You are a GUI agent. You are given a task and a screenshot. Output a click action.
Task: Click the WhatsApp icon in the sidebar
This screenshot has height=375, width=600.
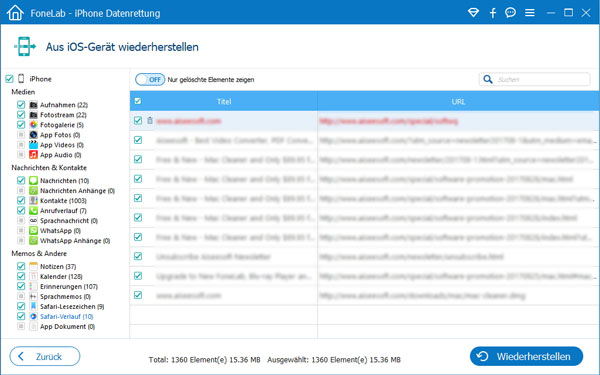(34, 230)
